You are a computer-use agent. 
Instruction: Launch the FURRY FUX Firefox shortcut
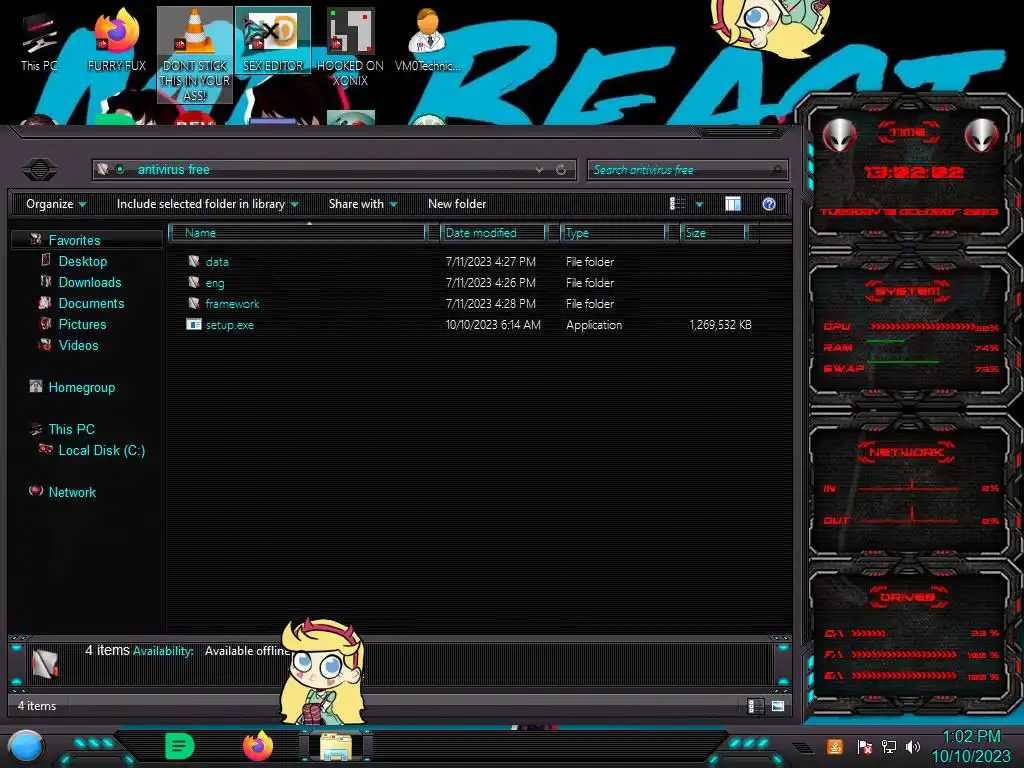117,41
